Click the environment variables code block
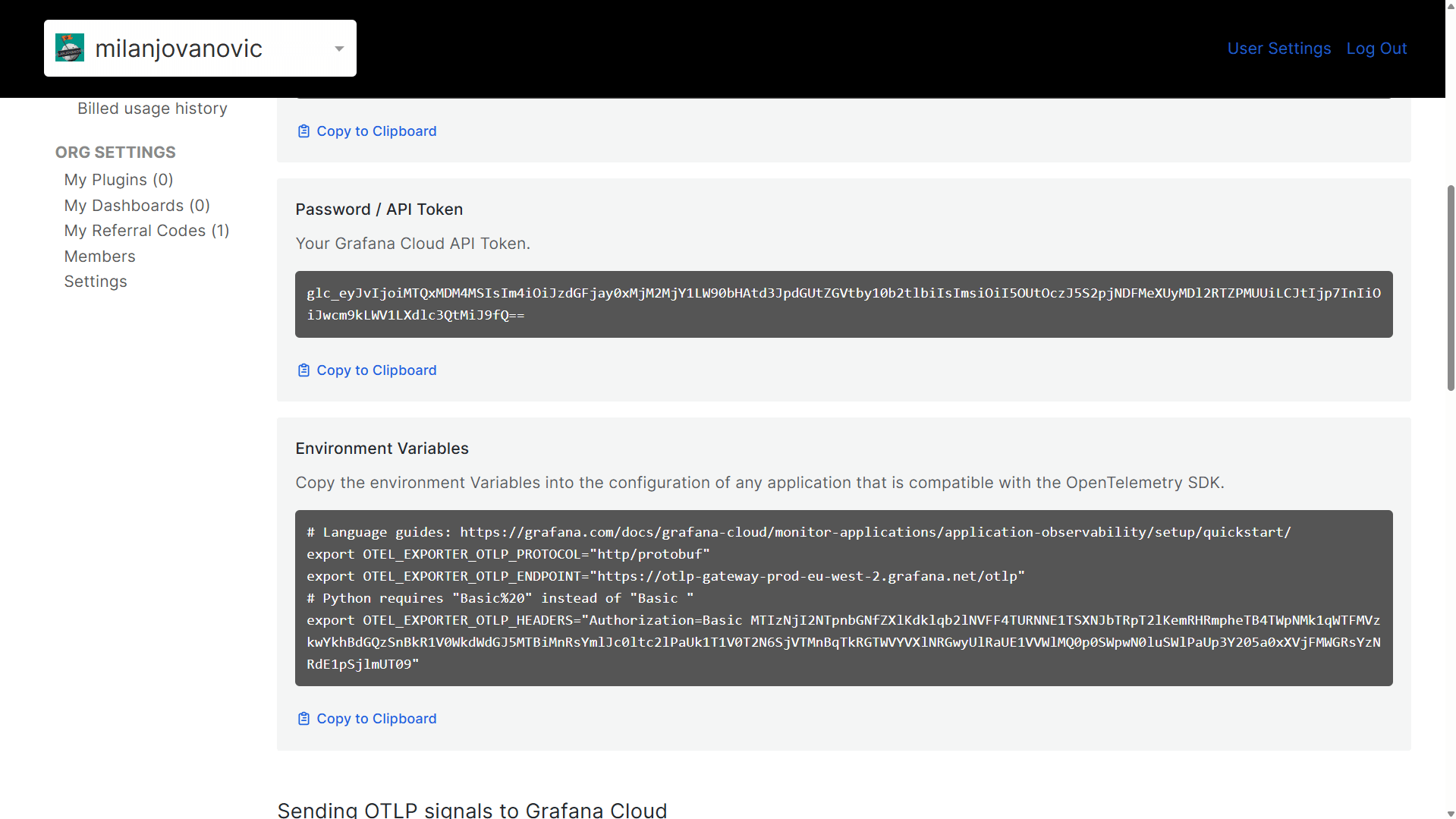 click(x=843, y=598)
